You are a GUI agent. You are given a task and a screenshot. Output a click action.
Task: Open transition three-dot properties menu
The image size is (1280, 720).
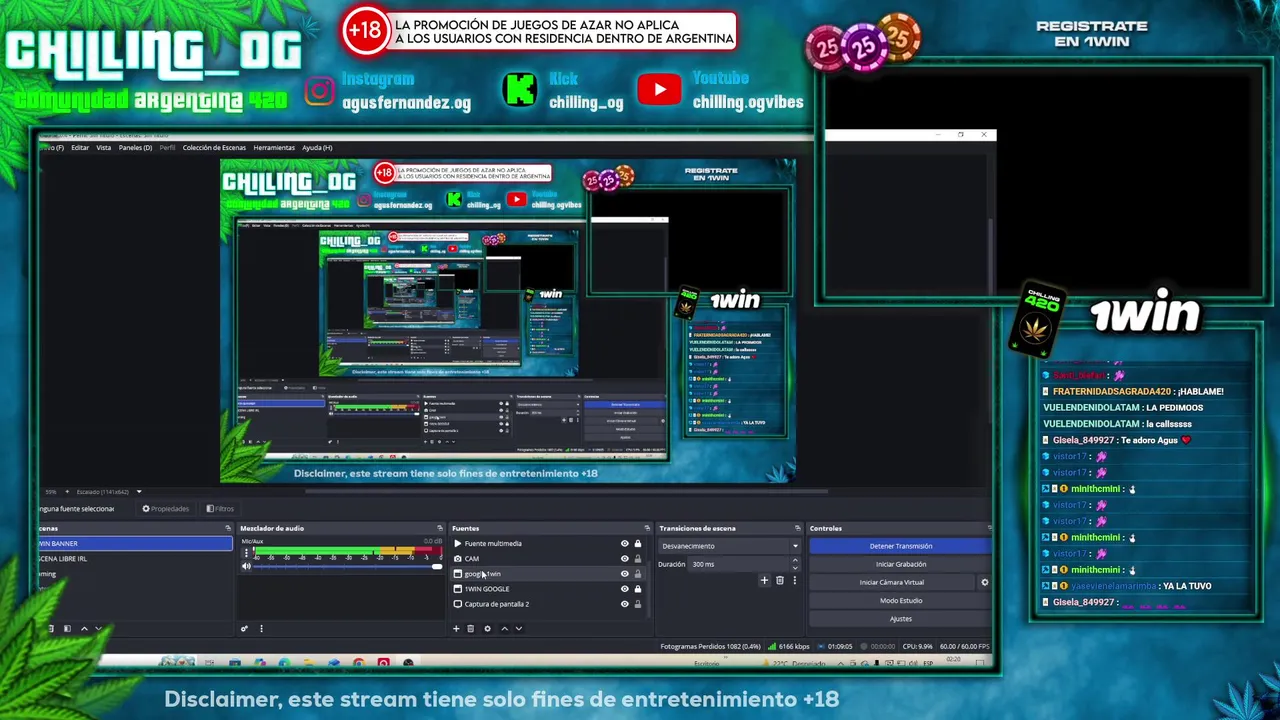point(795,580)
